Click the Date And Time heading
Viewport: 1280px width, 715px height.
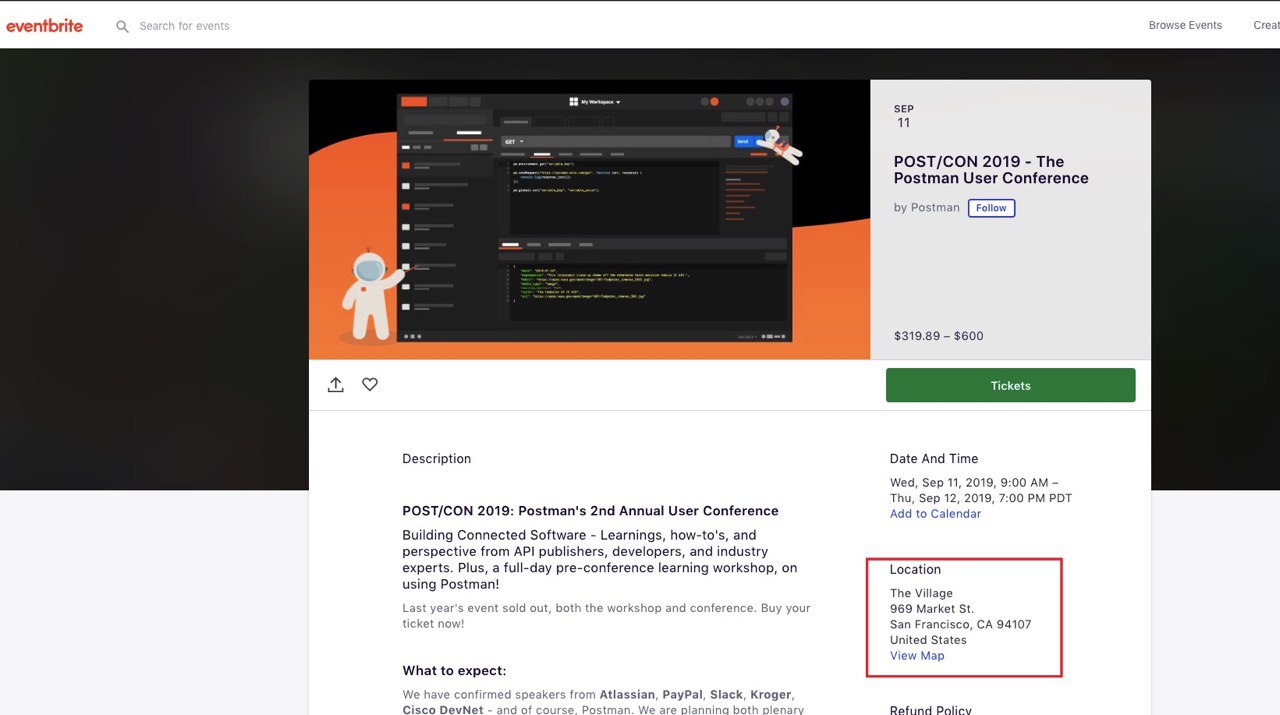[934, 459]
